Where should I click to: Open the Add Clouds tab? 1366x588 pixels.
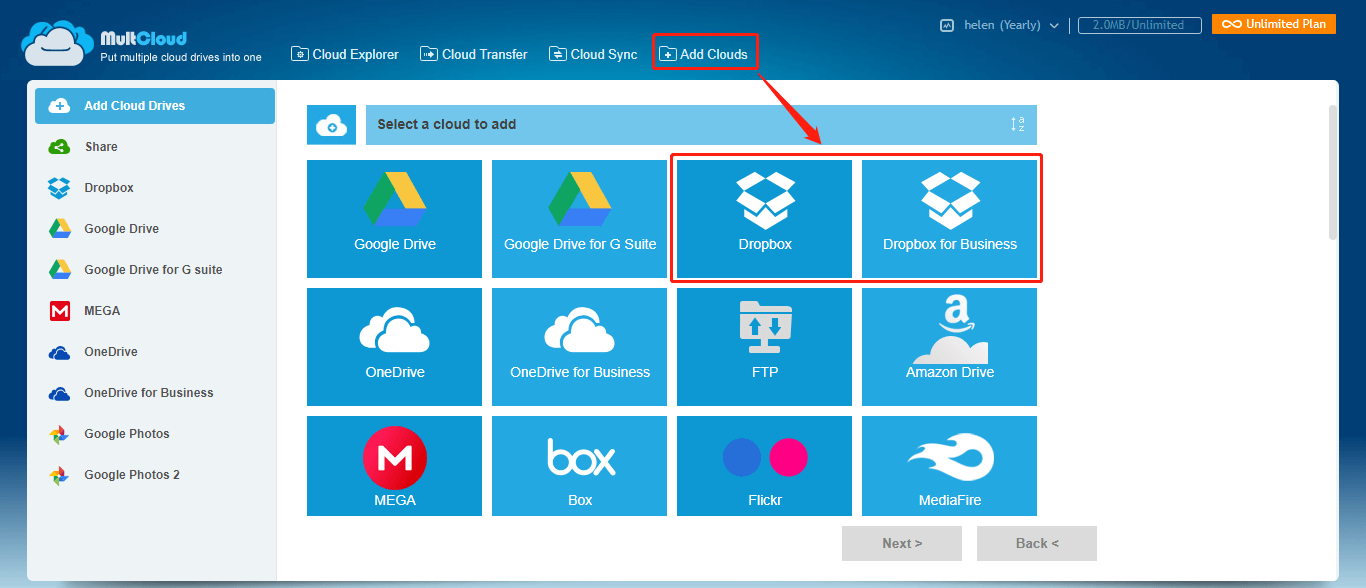click(x=704, y=54)
